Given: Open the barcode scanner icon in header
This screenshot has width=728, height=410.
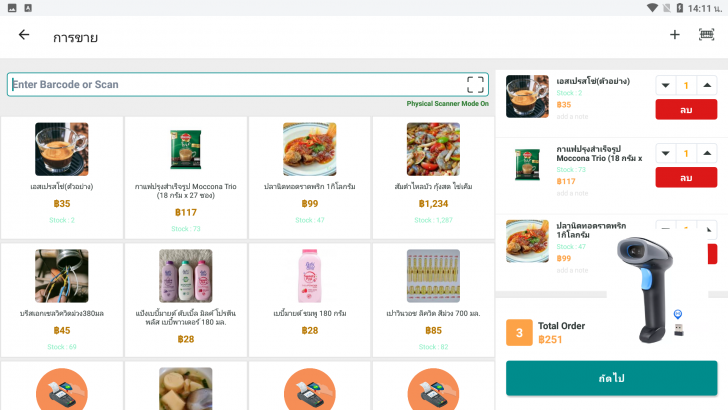Looking at the screenshot, I should 706,35.
